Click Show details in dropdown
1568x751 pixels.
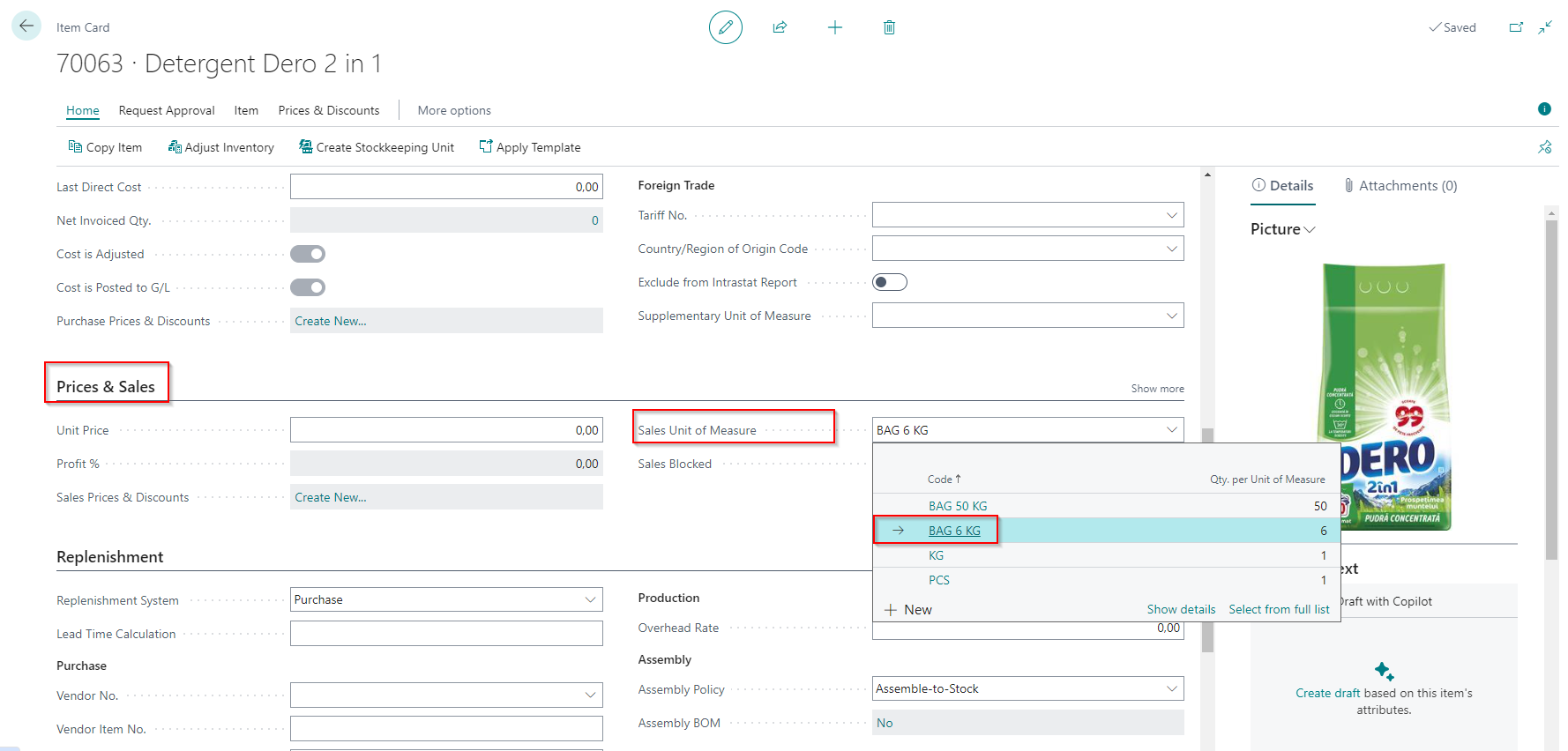pyautogui.click(x=1181, y=609)
